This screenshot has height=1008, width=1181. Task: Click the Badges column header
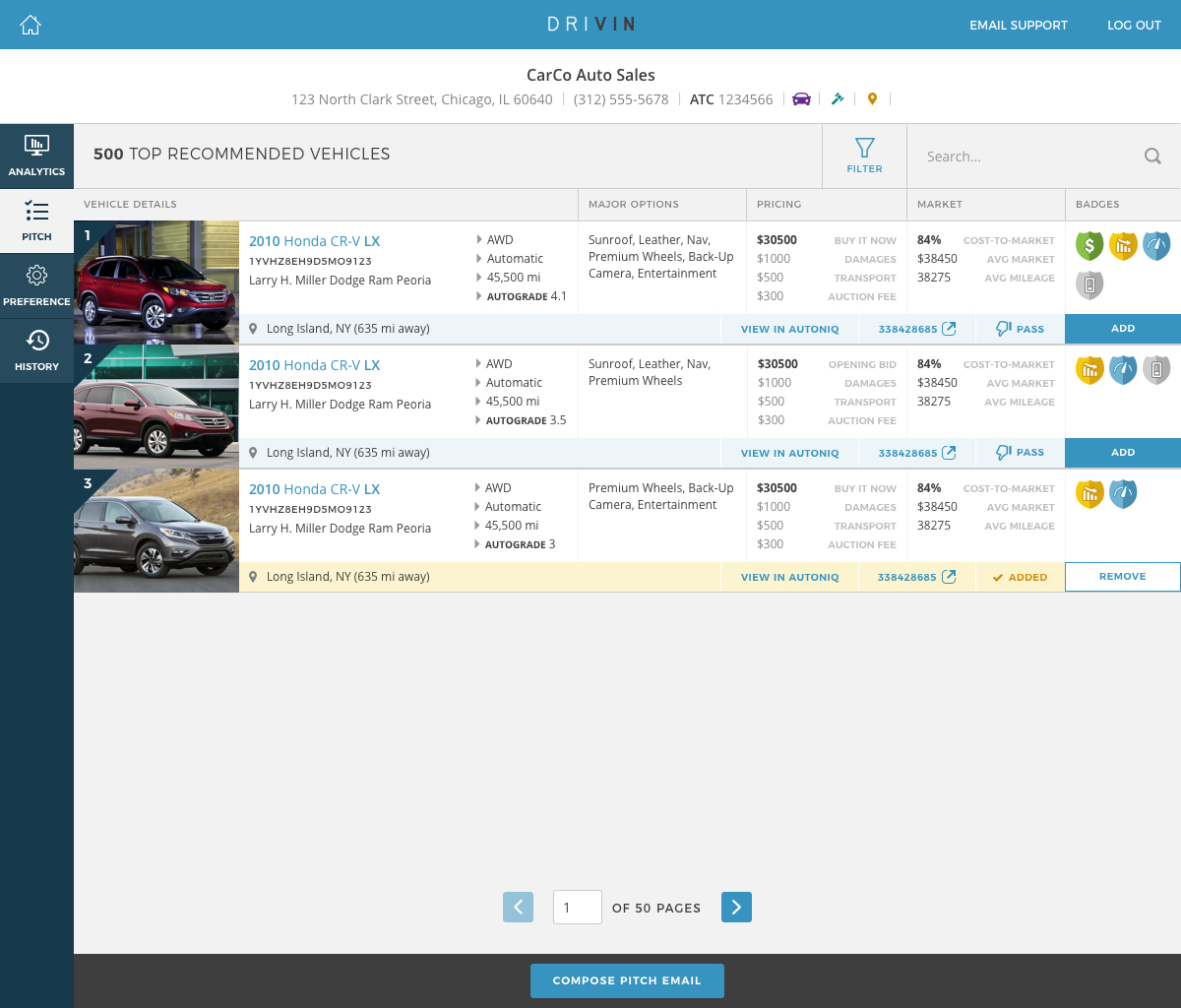tap(1097, 205)
